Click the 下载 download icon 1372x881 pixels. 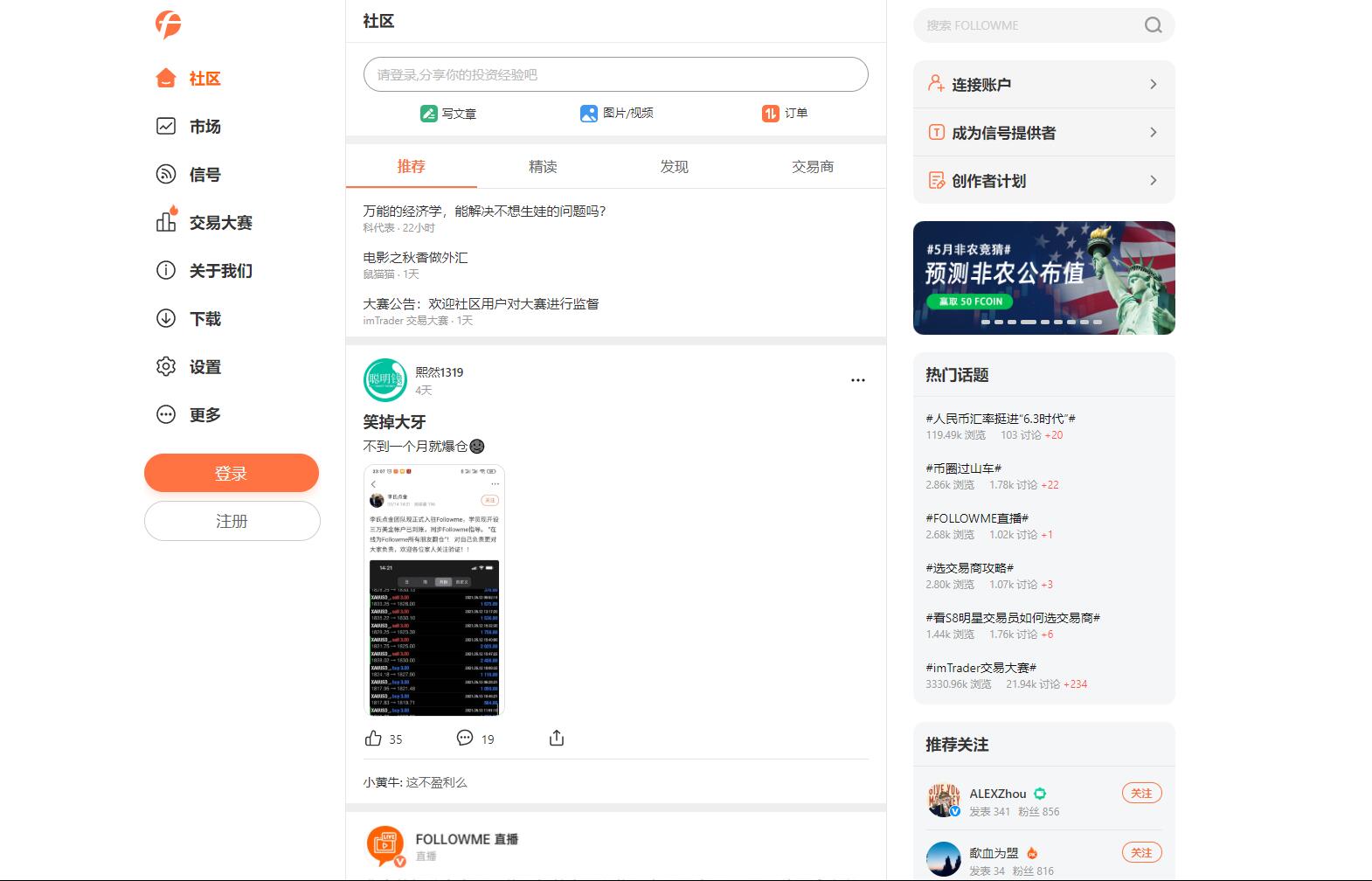(166, 318)
